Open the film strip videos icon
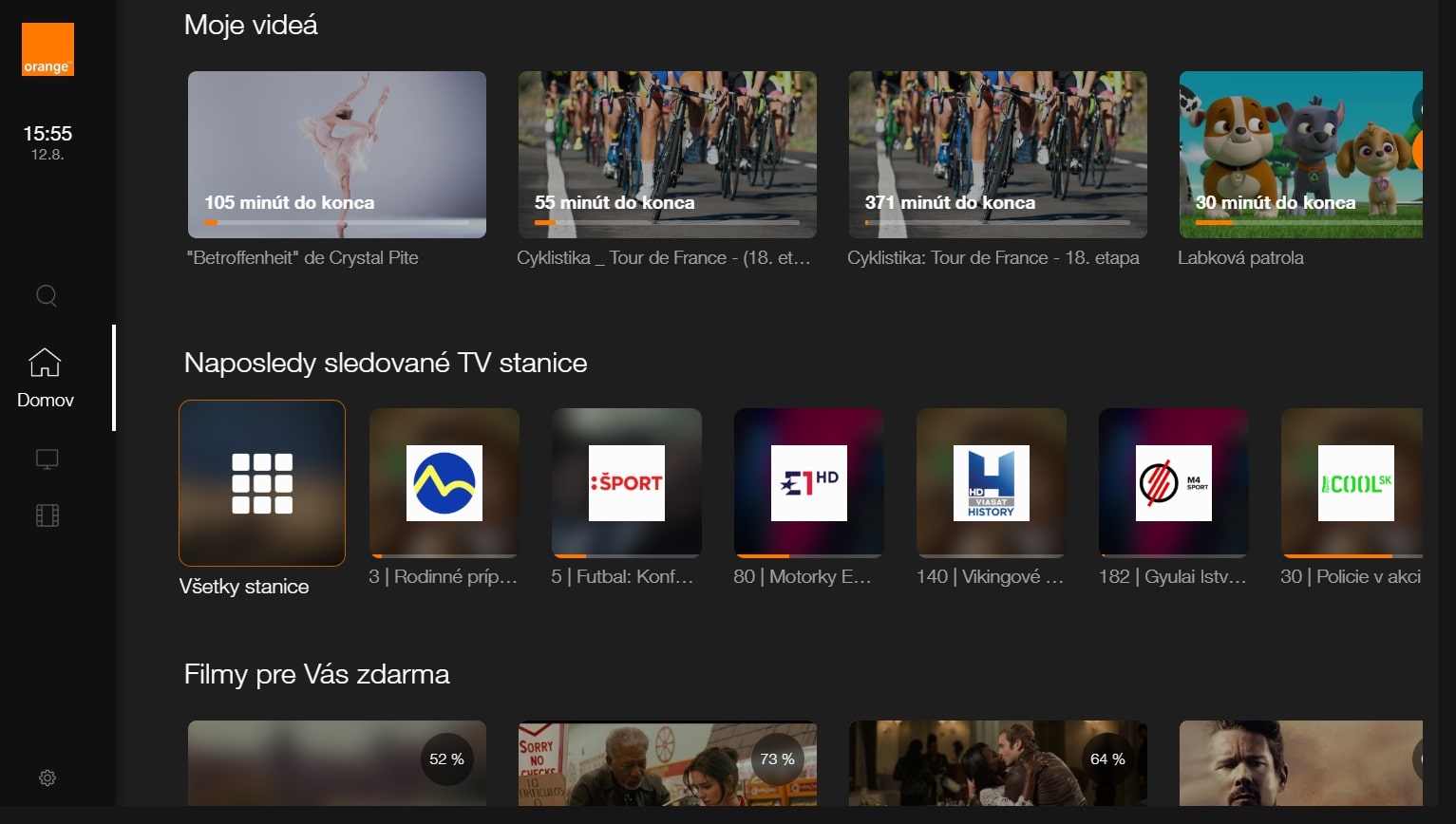This screenshot has height=824, width=1456. pyautogui.click(x=47, y=515)
